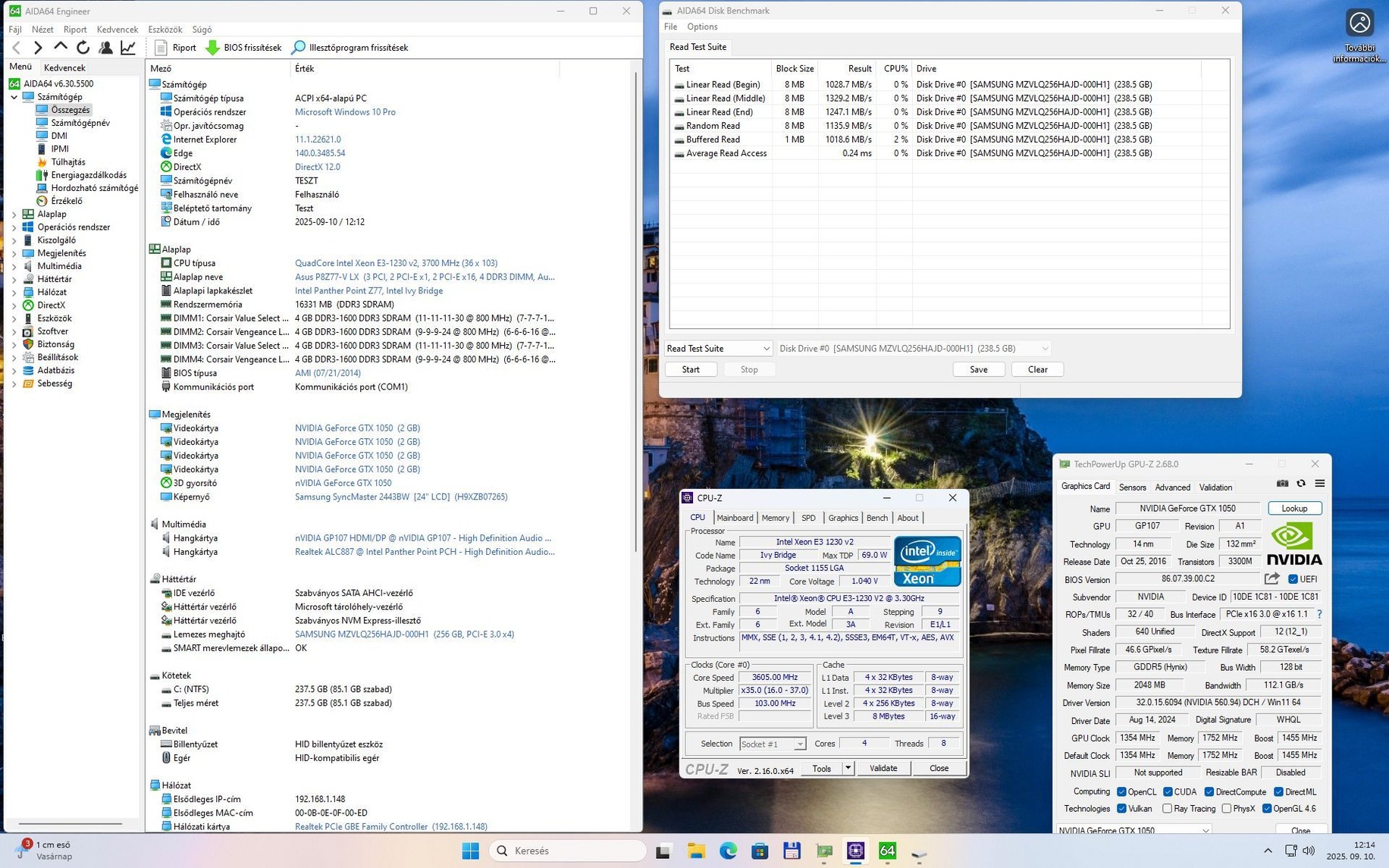Open the floppy disk taskbar app
The image size is (1389, 868).
pyautogui.click(x=792, y=851)
